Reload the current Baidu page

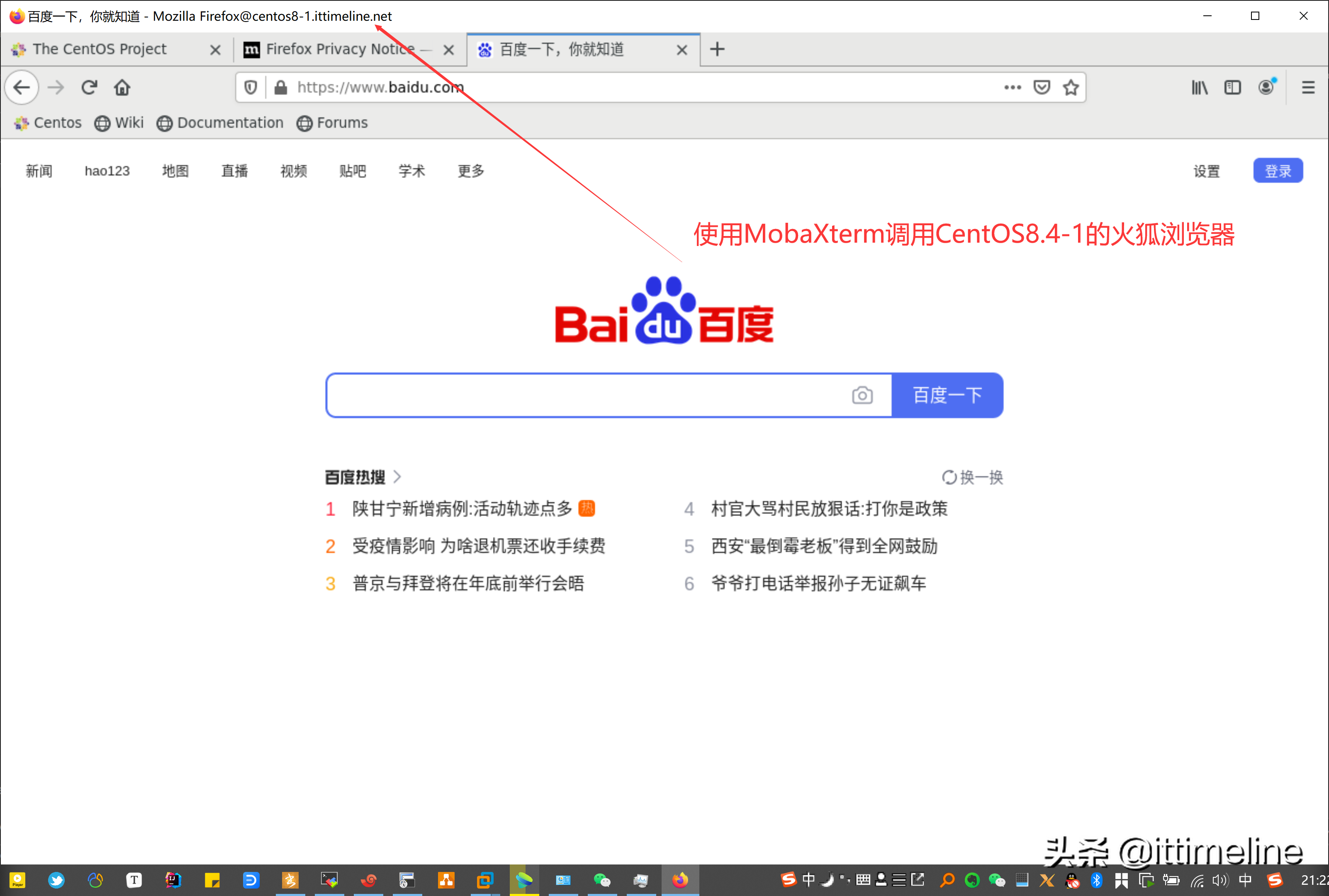click(x=89, y=88)
